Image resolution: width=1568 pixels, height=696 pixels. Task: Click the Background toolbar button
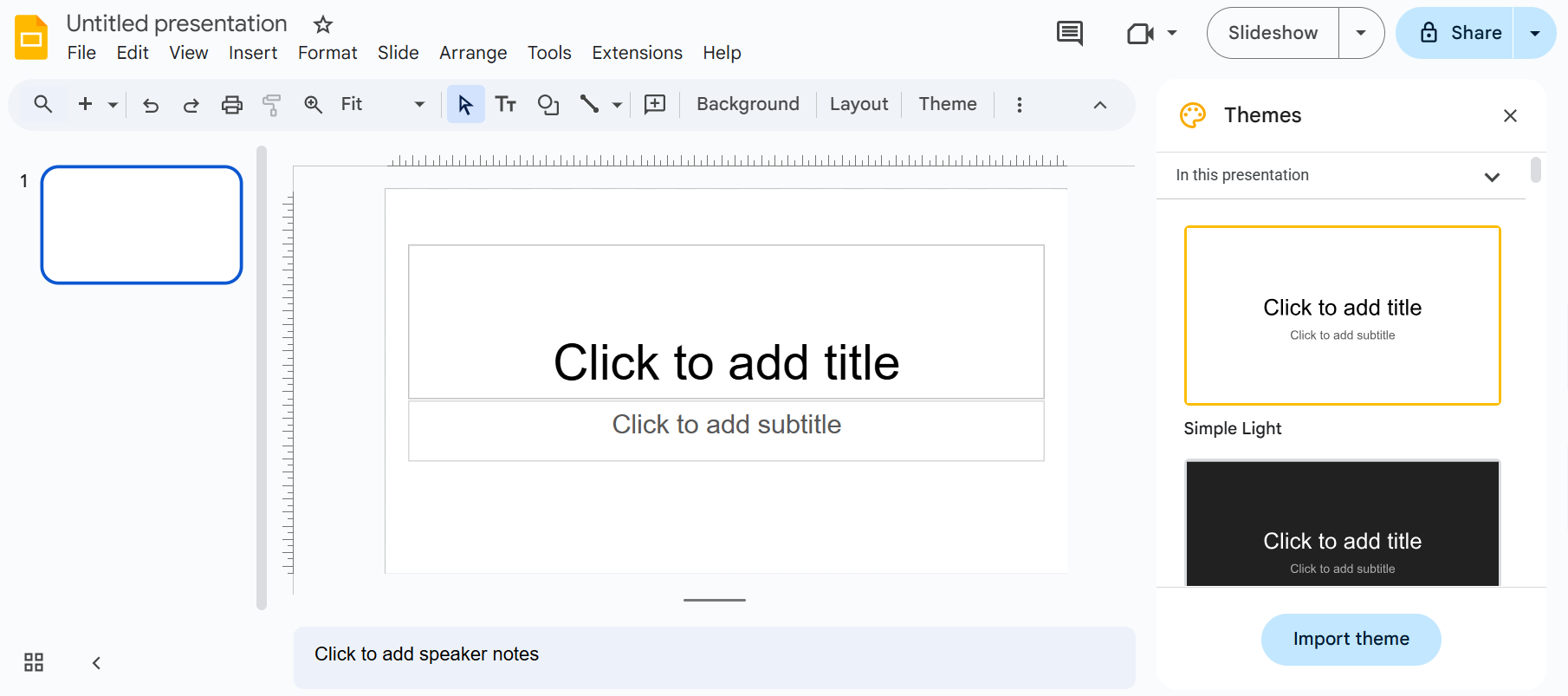[x=748, y=104]
